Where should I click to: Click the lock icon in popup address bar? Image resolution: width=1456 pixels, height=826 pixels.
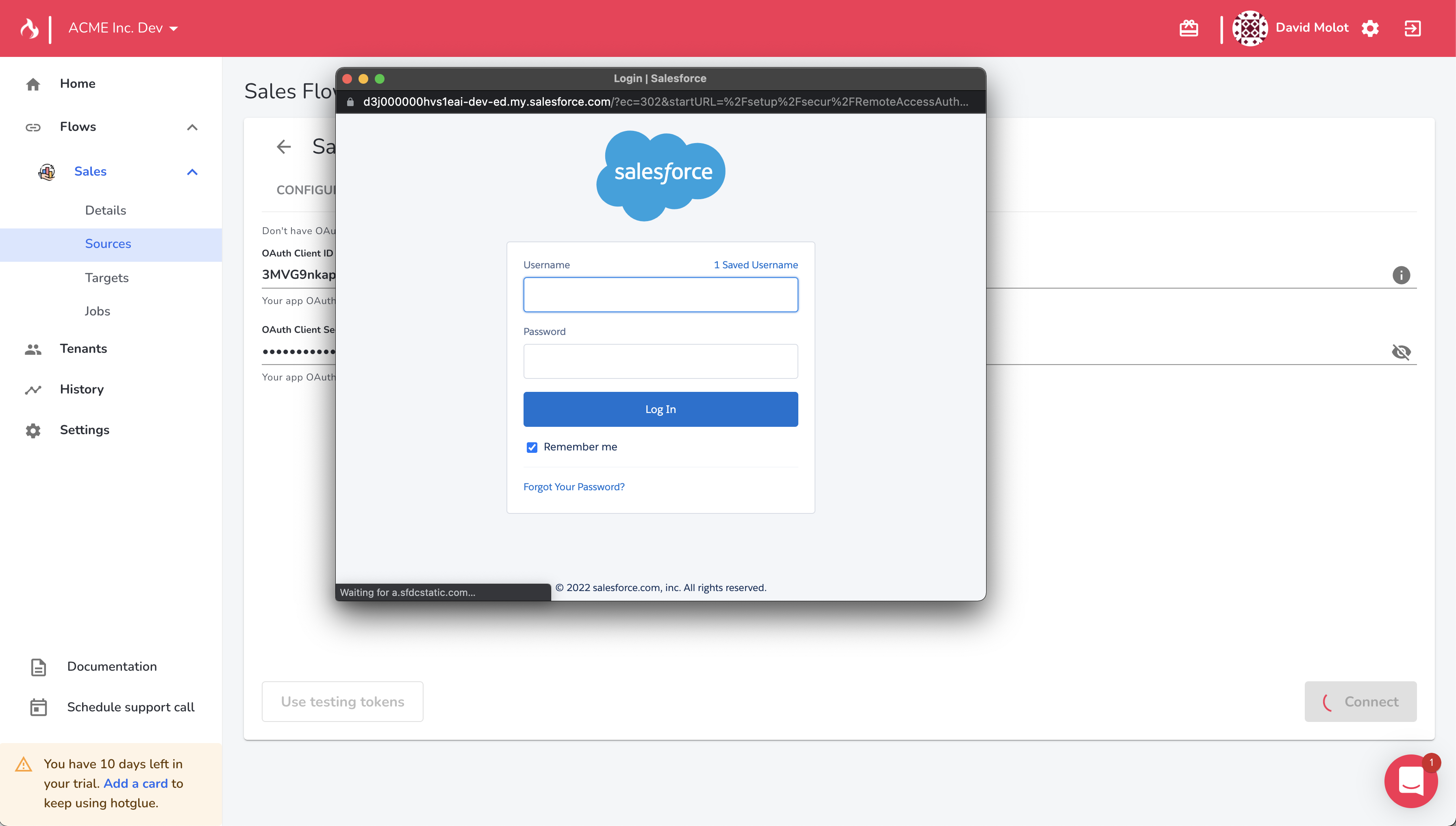click(350, 102)
